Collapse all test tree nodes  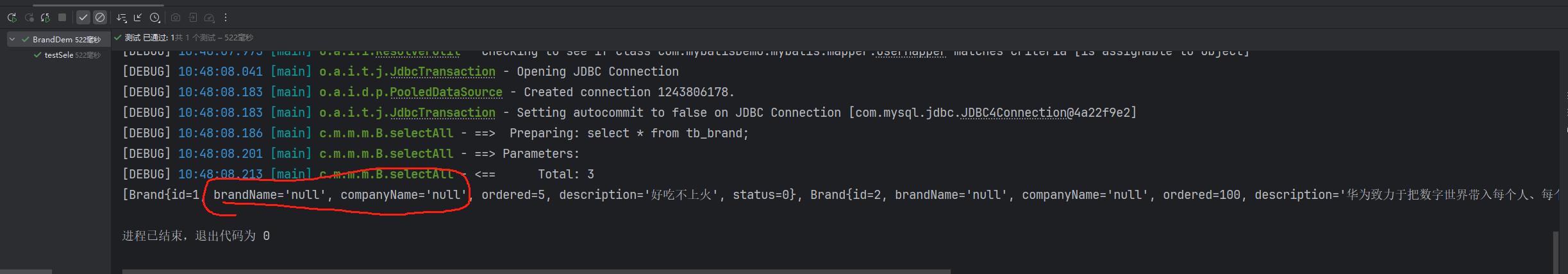click(138, 17)
